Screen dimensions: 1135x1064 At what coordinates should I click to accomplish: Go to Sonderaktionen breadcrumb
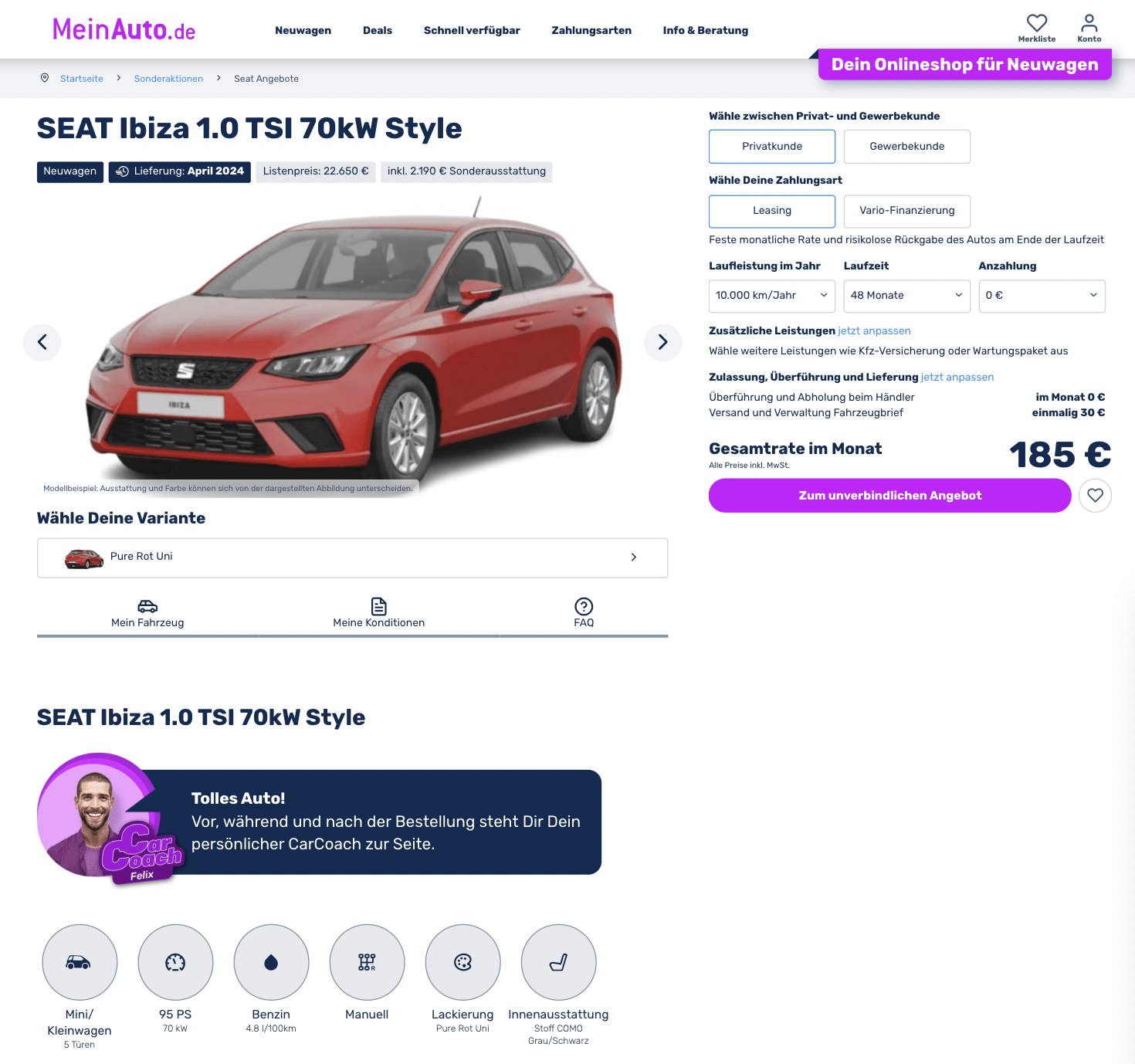pos(168,79)
